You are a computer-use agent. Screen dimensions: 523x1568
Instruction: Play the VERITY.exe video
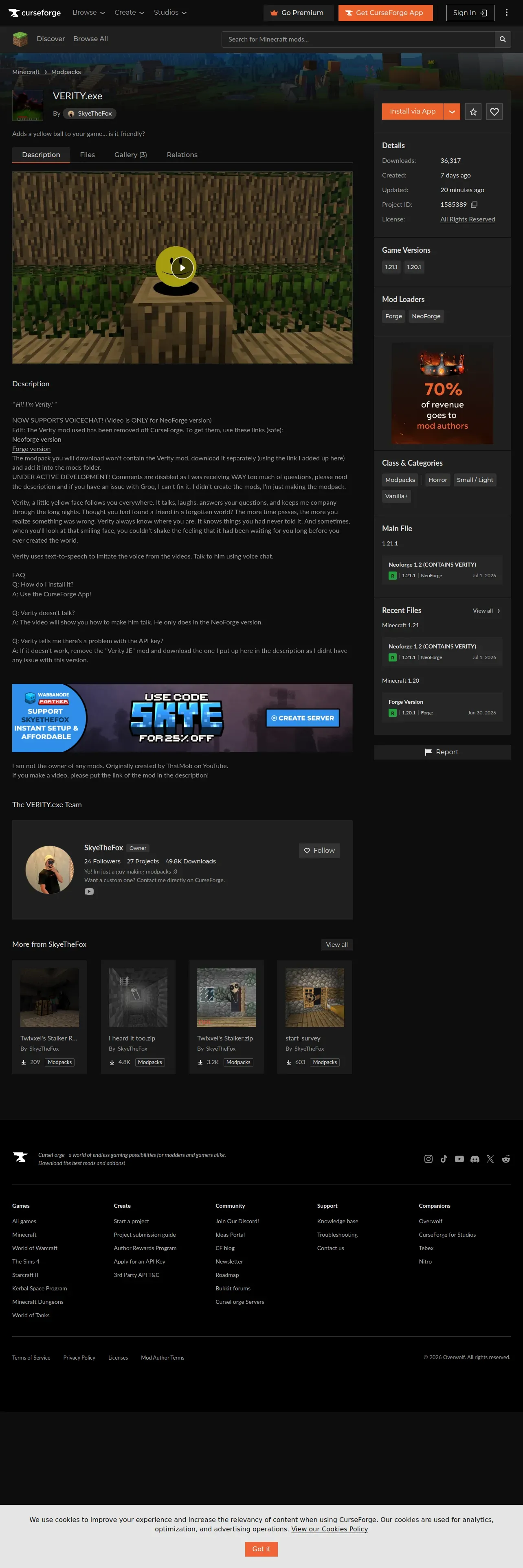pos(182,268)
